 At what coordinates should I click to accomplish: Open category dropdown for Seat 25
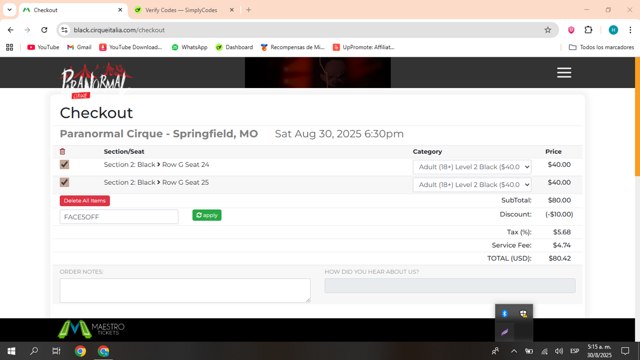(472, 184)
